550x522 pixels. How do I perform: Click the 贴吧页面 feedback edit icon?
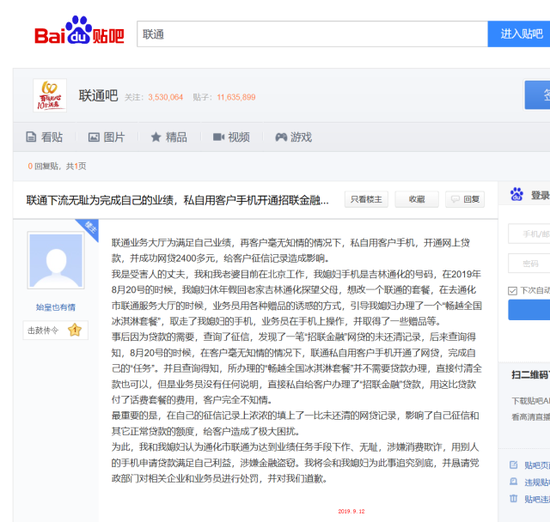tap(514, 465)
